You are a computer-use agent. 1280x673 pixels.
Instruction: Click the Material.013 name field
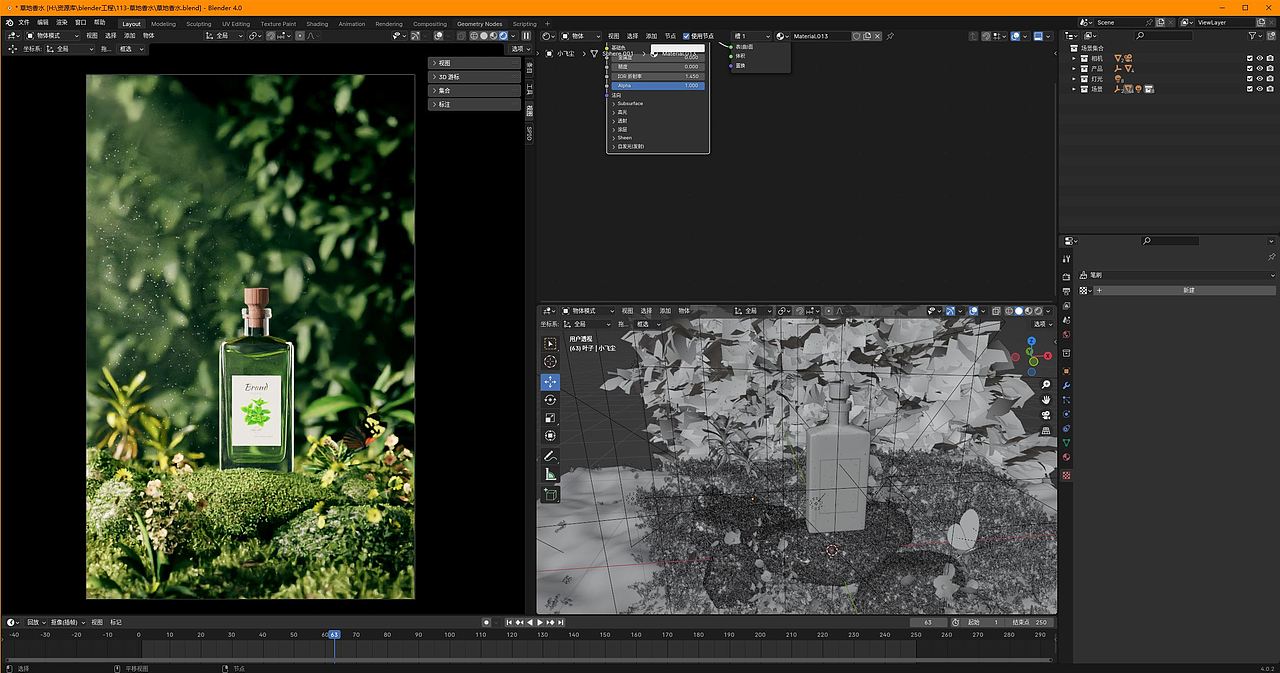click(x=820, y=36)
